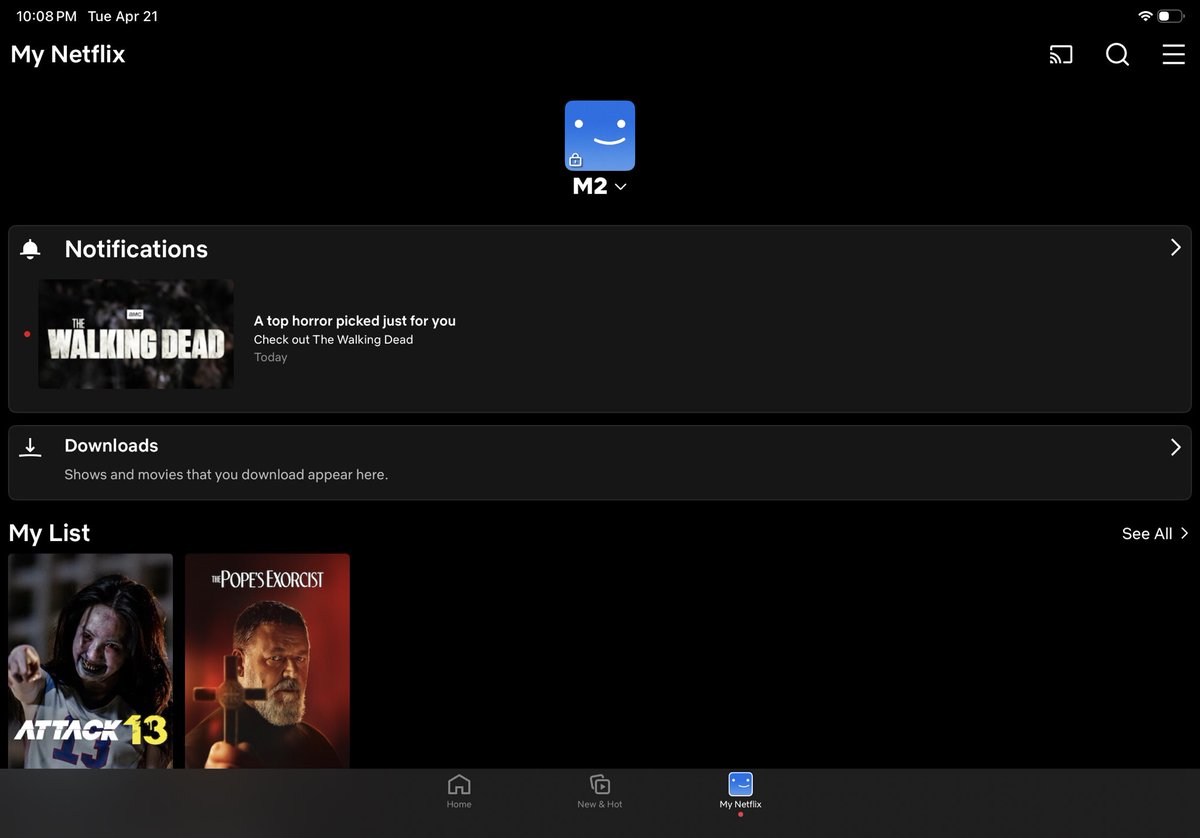Tap the My List heading

[49, 533]
